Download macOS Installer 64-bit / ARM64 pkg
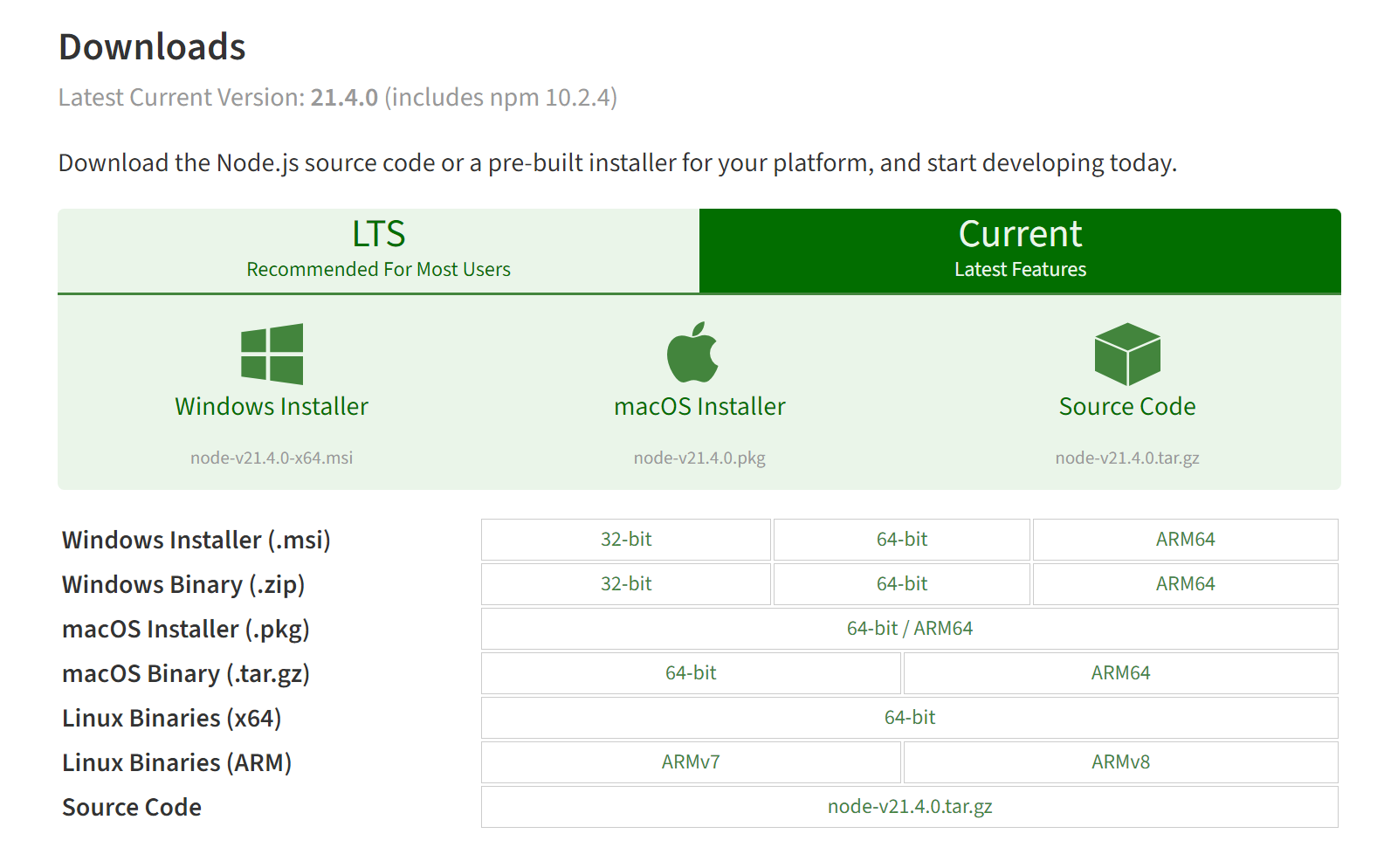The width and height of the screenshot is (1391, 868). click(x=910, y=629)
